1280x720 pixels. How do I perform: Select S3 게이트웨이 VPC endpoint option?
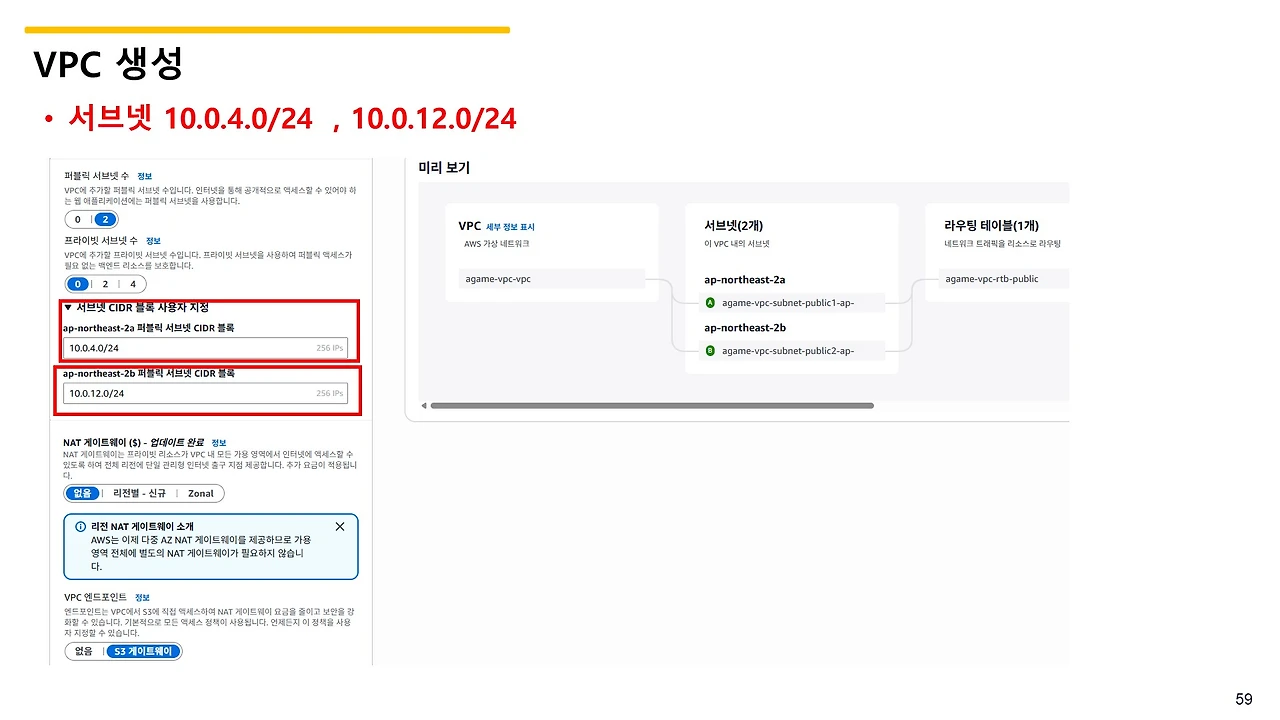coord(144,651)
